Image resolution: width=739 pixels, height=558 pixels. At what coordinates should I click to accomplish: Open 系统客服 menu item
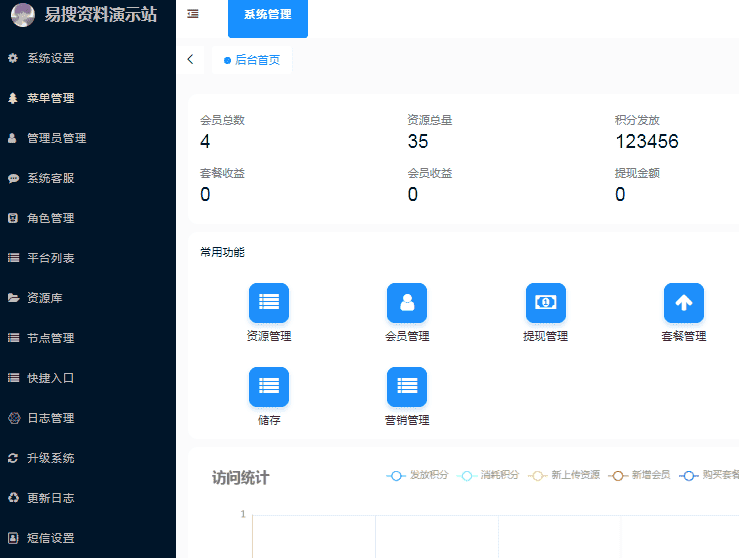point(50,178)
